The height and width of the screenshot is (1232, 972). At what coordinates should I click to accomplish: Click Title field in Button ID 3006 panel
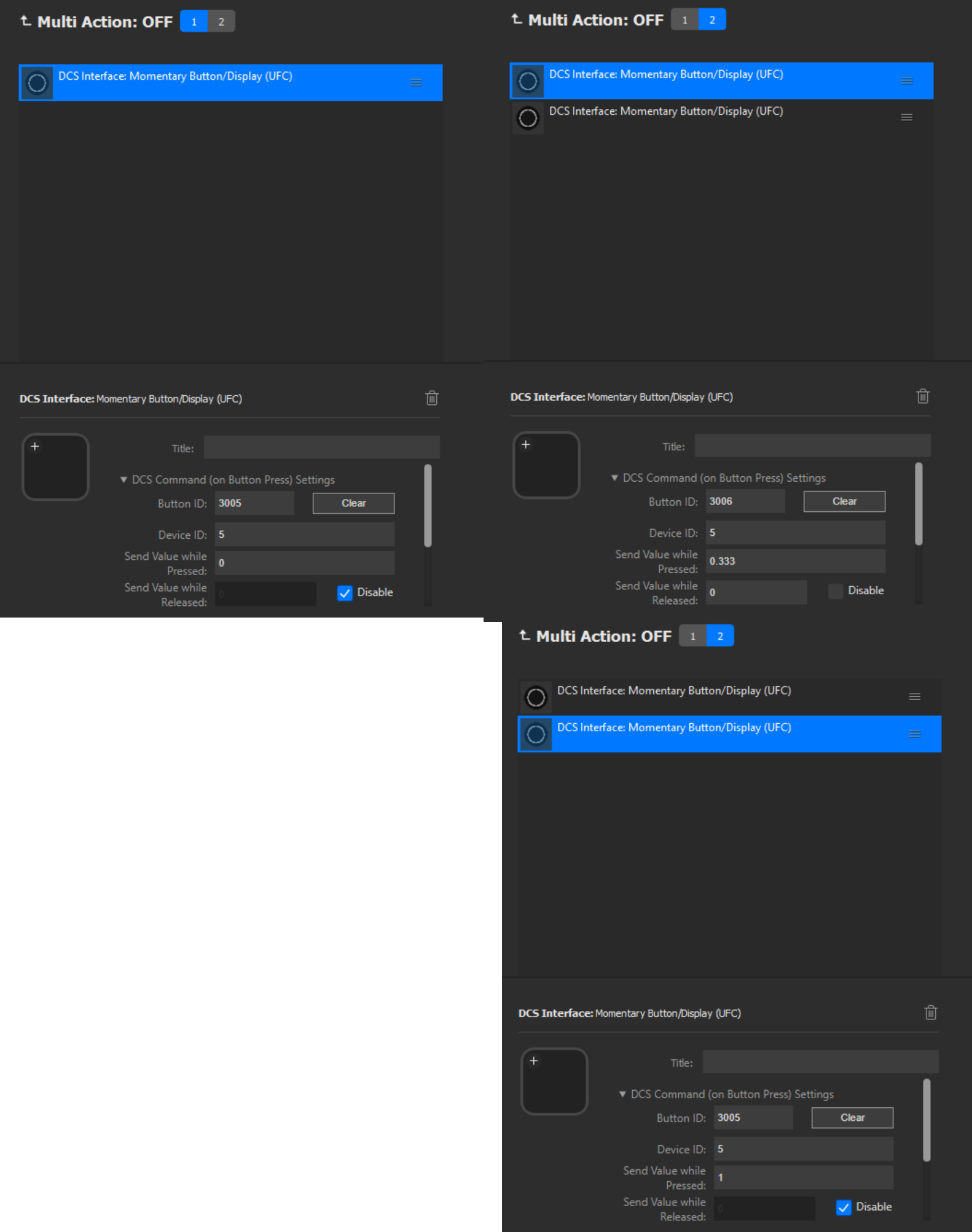(x=813, y=445)
